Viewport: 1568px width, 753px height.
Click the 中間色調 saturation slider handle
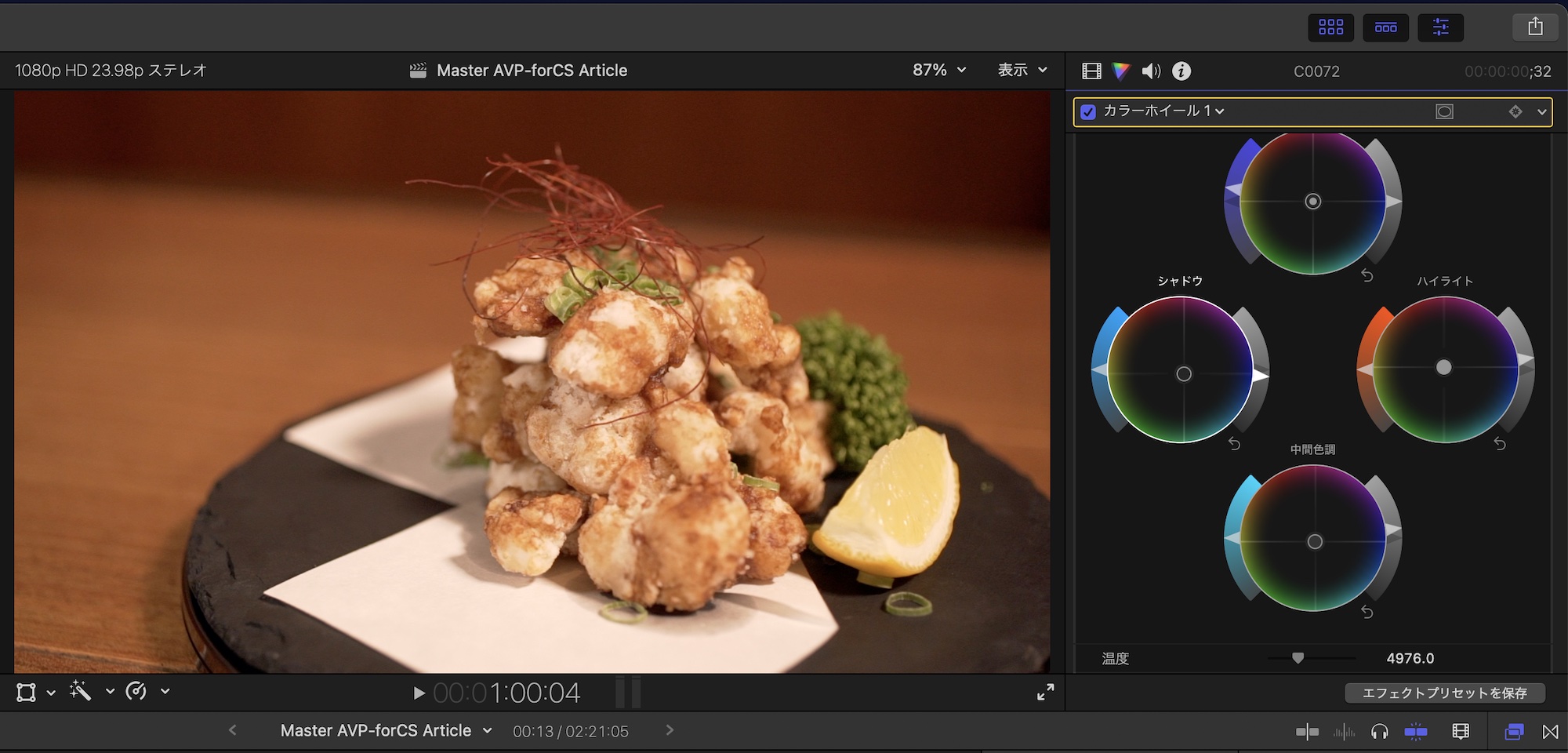click(1232, 538)
